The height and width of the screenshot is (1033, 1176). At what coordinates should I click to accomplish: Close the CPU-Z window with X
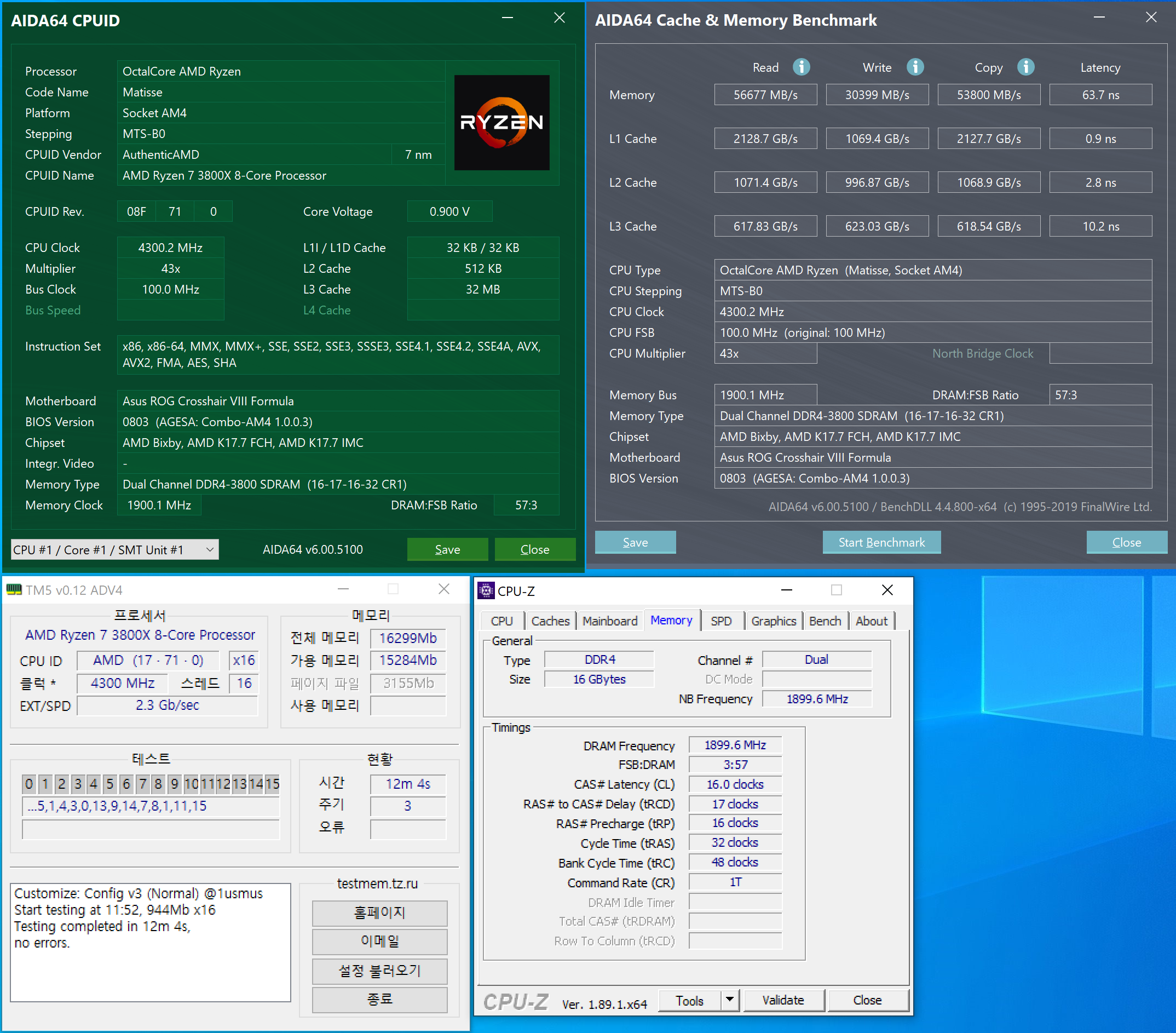coord(887,590)
